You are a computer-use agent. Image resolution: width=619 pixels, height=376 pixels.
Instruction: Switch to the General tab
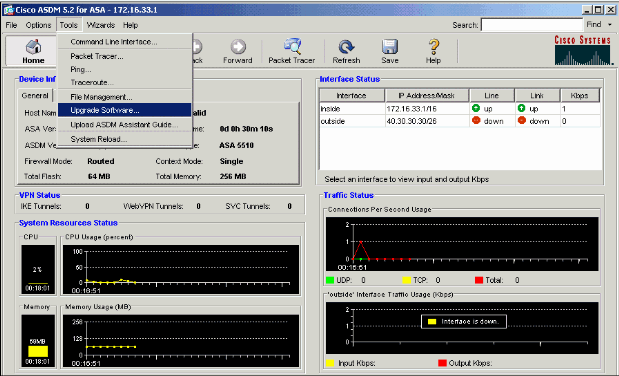pos(35,96)
